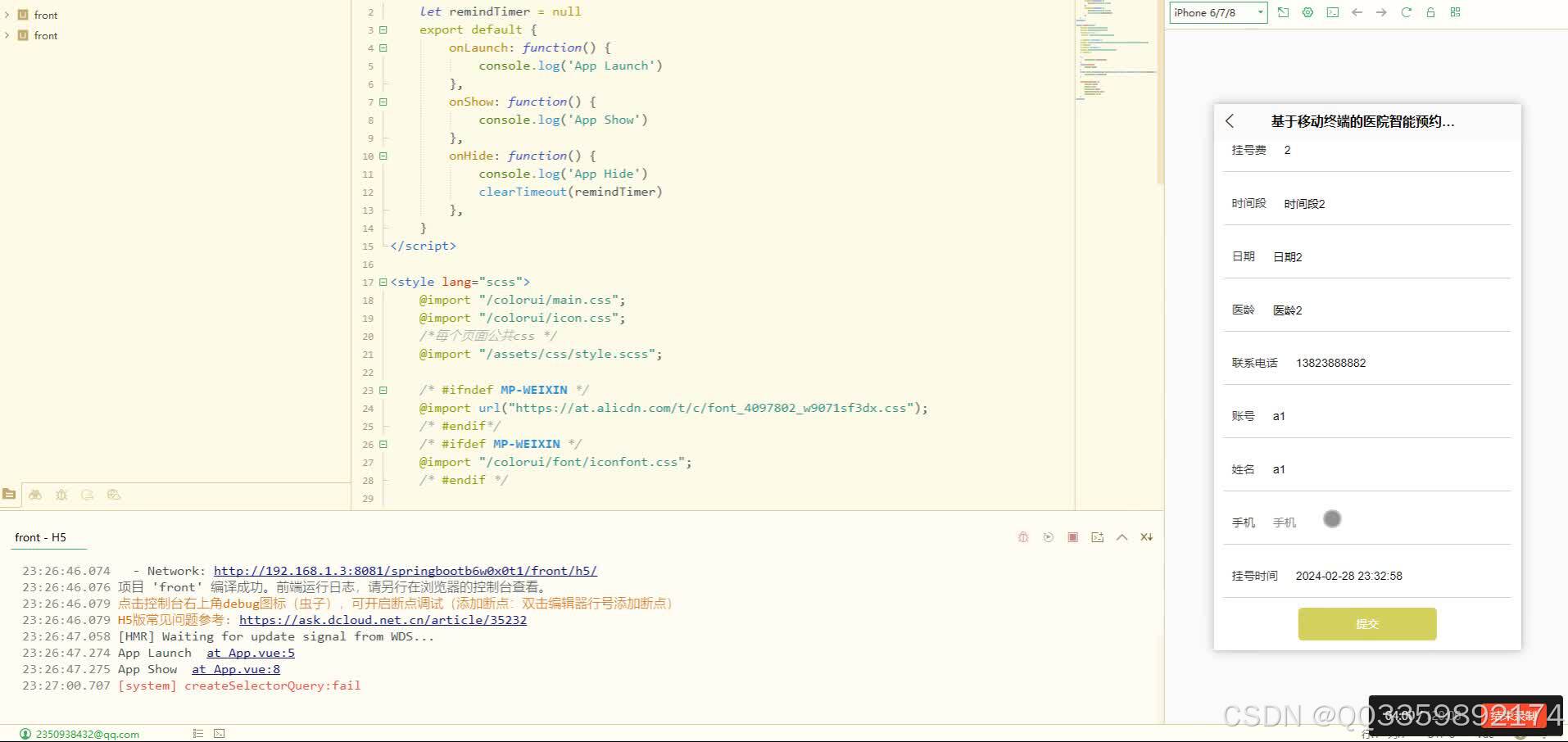Click the alicdn font URL import line
The width and height of the screenshot is (1568, 742).
point(673,408)
